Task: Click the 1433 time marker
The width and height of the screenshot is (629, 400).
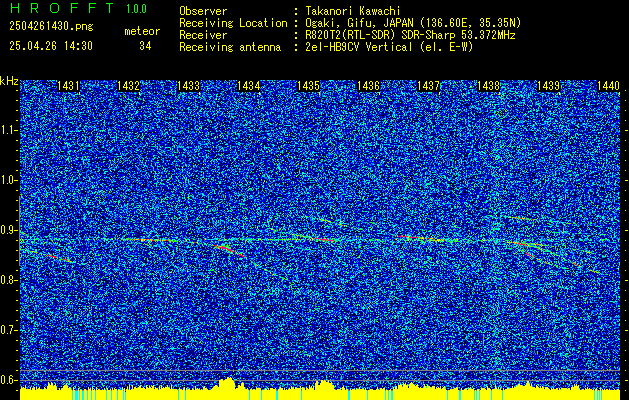Action: tap(189, 86)
